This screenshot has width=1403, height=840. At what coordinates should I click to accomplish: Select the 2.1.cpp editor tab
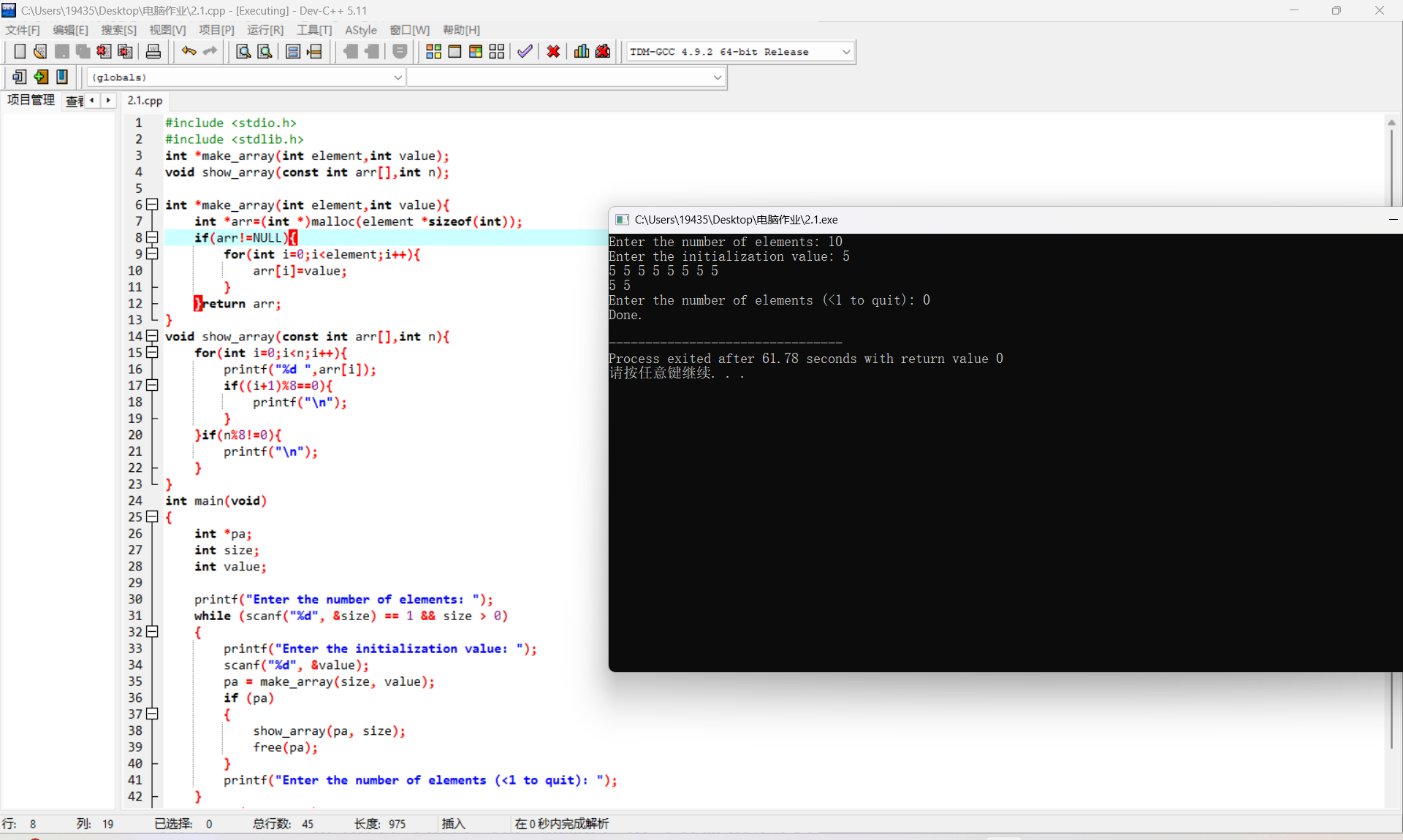[145, 101]
